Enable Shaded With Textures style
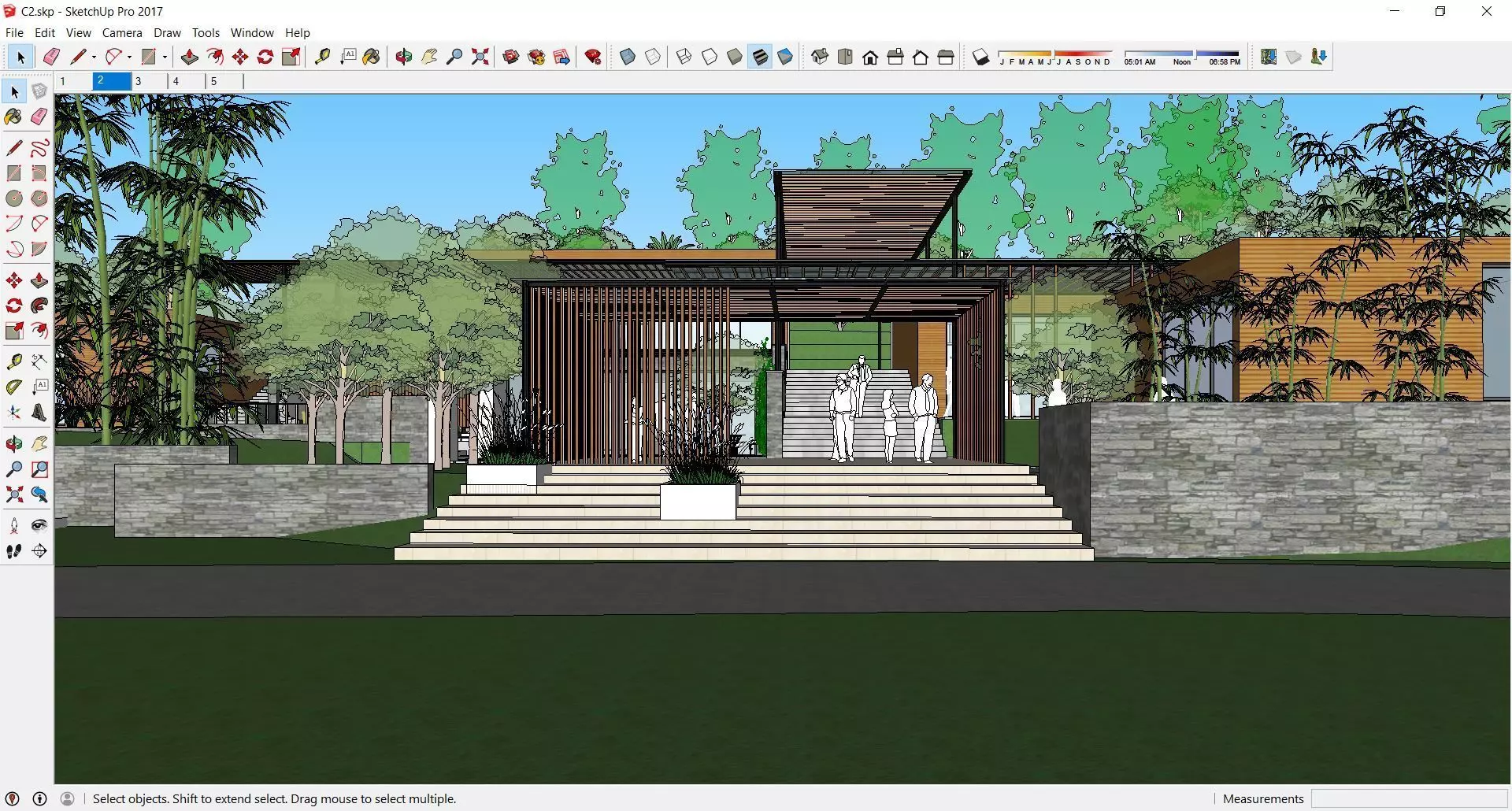The height and width of the screenshot is (811, 1512). point(760,57)
